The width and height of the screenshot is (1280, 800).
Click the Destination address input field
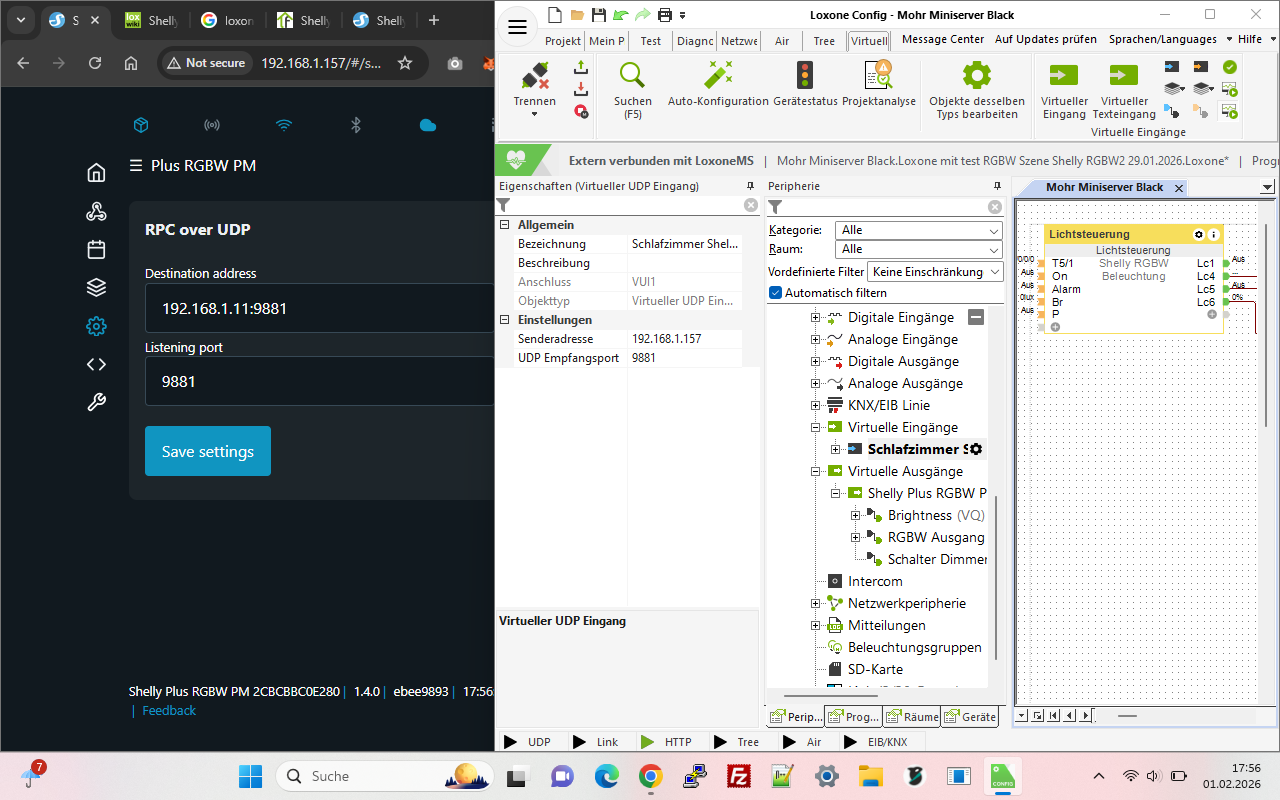click(x=320, y=309)
